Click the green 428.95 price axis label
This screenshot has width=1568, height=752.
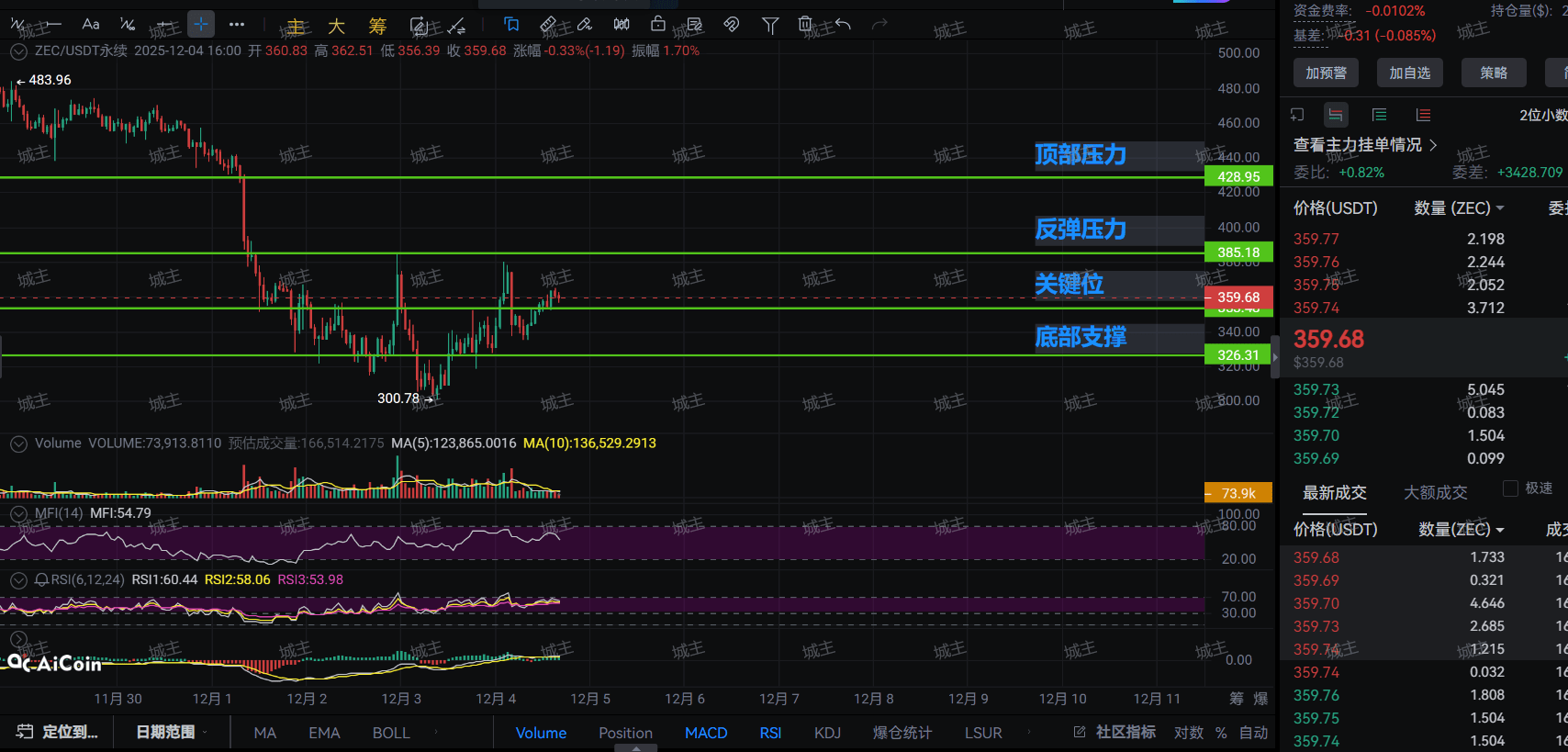pos(1238,177)
